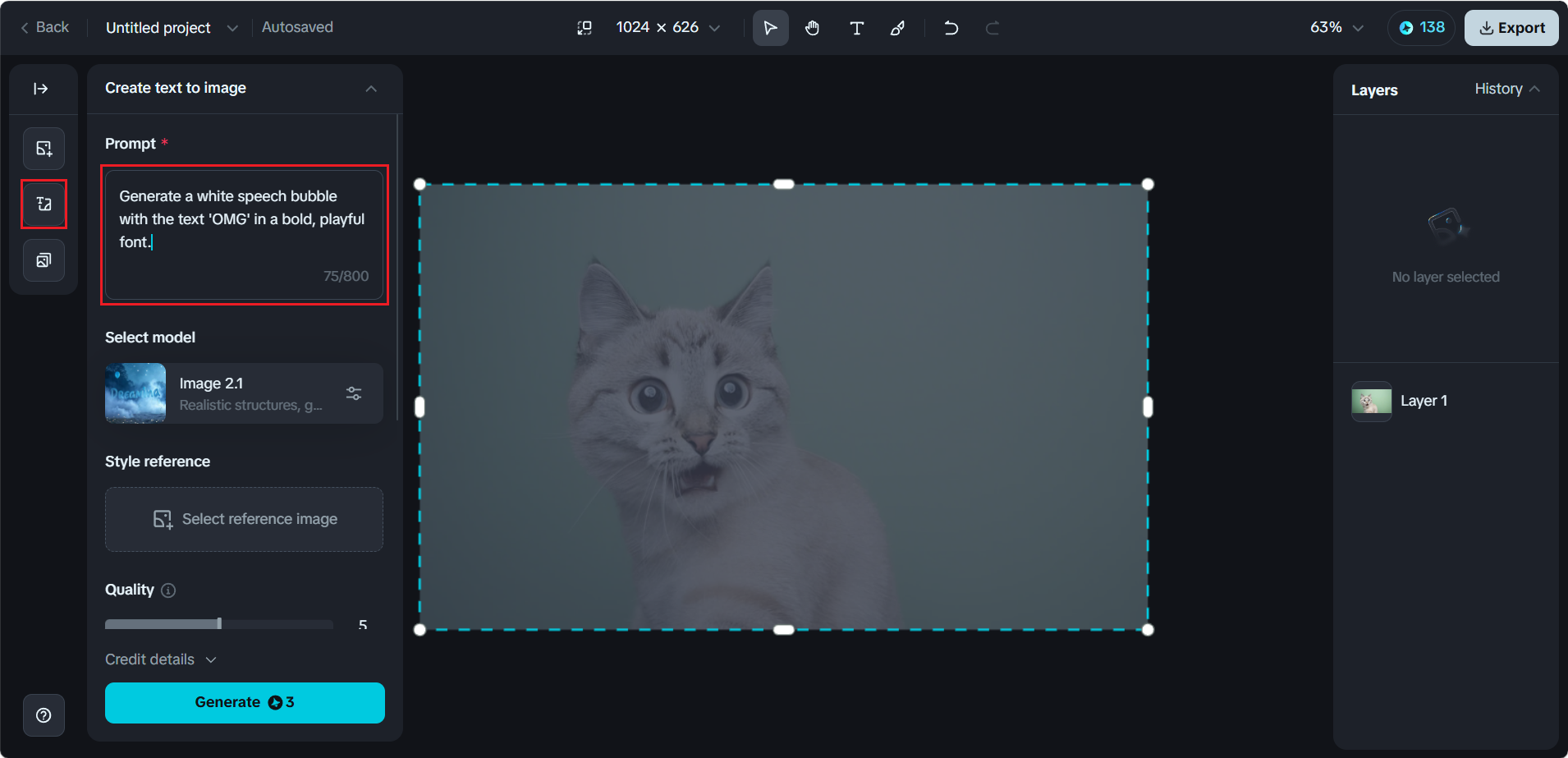Select the Text tool
This screenshot has width=1568, height=758.
tap(856, 28)
